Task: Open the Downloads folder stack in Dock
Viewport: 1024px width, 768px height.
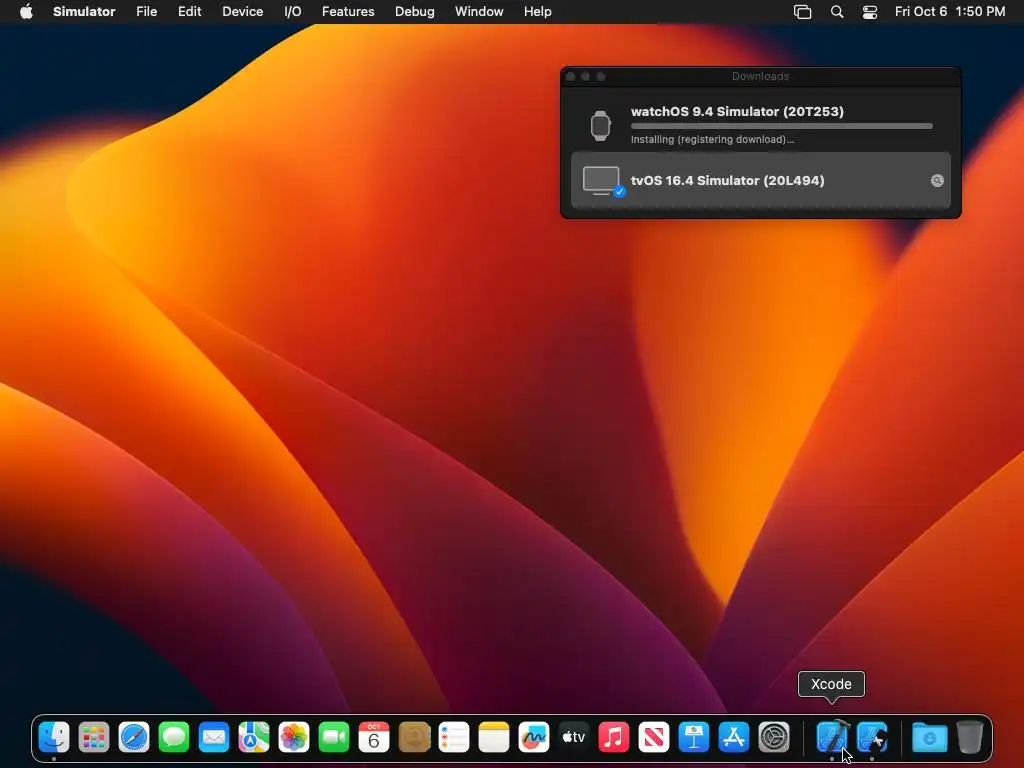Action: 929,737
